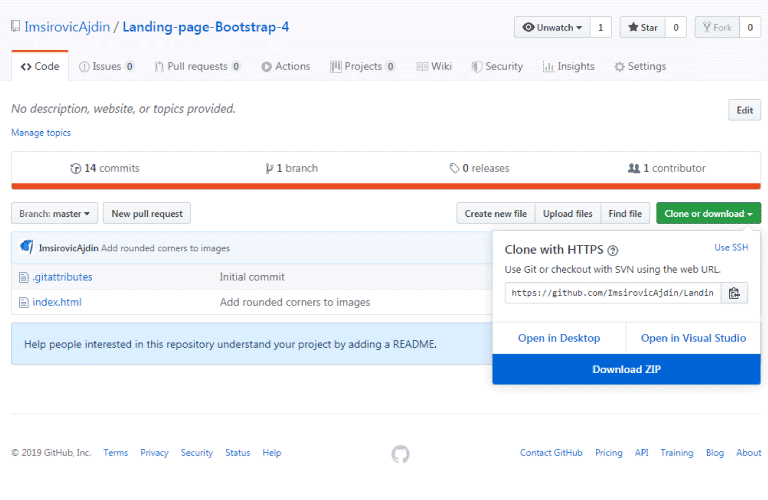Open repository Settings tab
The image size is (768, 500).
click(x=640, y=66)
